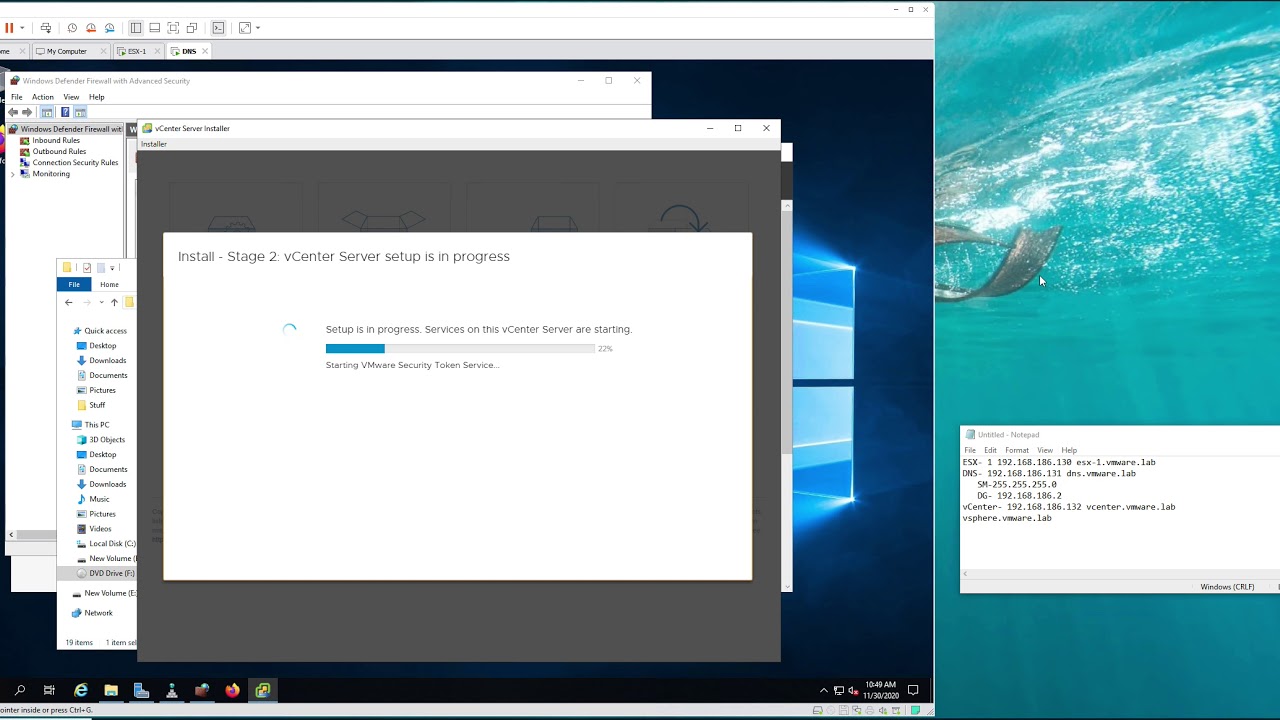The width and height of the screenshot is (1280, 720).
Task: Open Firewall window's File menu
Action: click(17, 97)
